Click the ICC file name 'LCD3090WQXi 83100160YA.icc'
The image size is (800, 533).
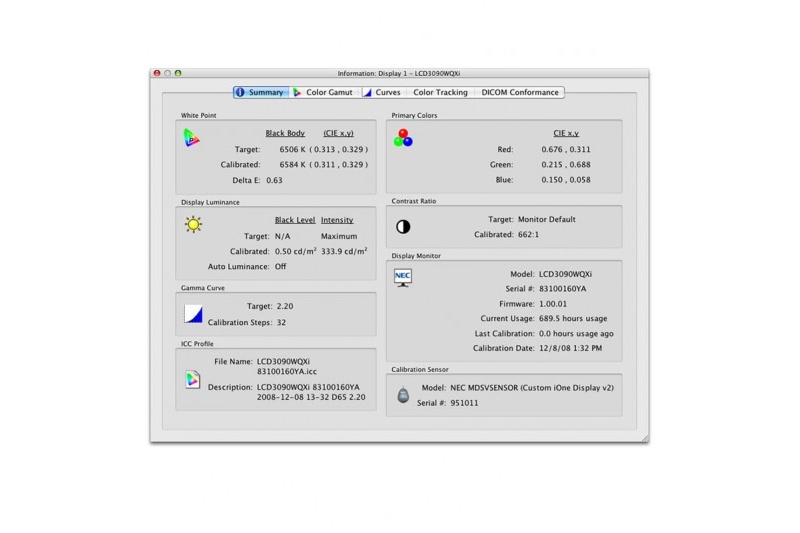coord(287,366)
